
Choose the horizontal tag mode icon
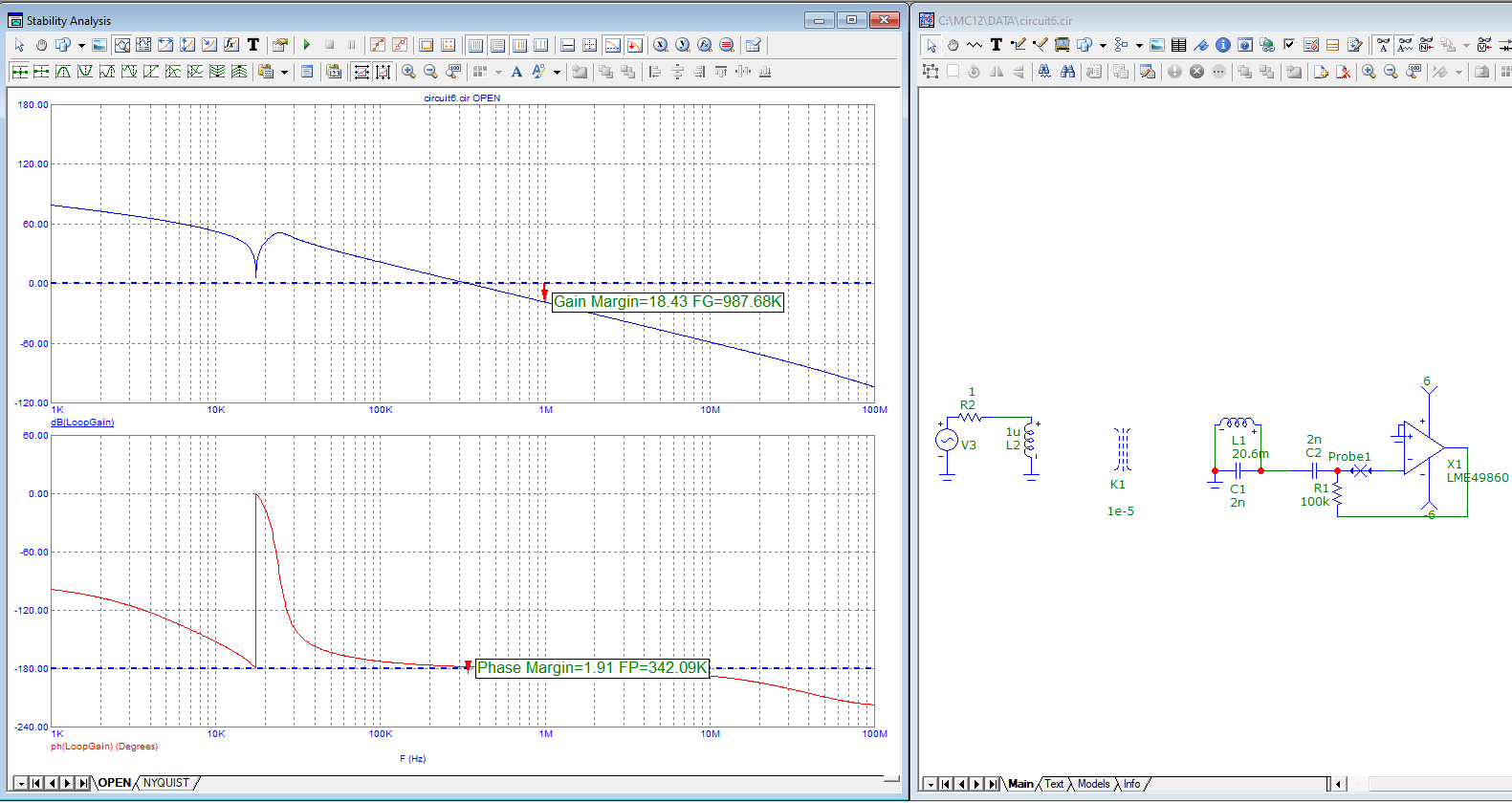point(165,45)
